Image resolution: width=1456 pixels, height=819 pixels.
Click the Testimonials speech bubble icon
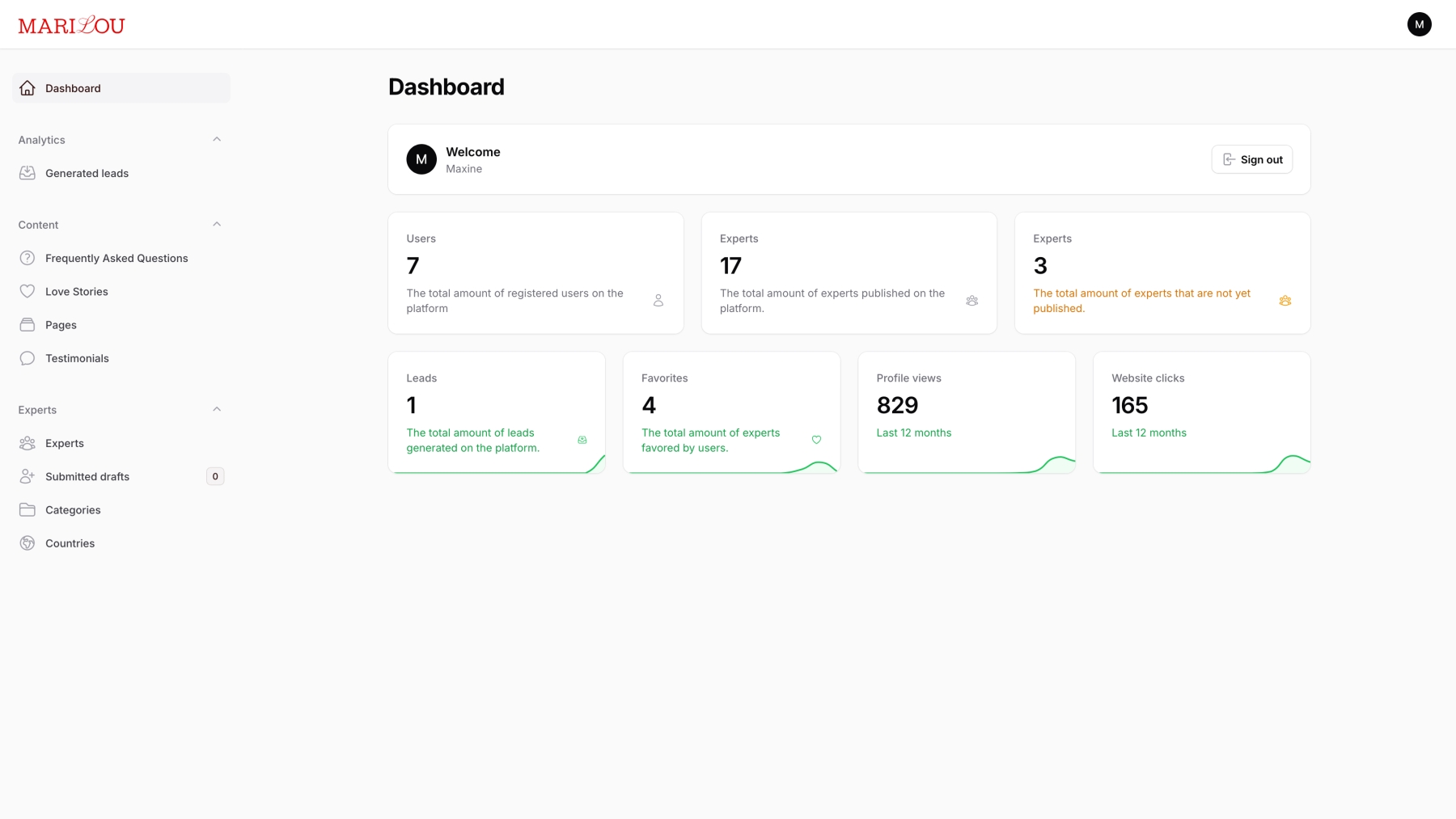coord(28,358)
